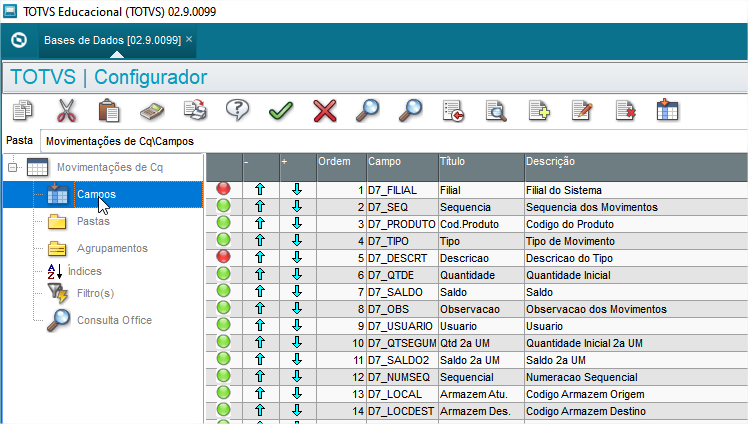This screenshot has height=424, width=748.
Task: Open the Consulta Office tree item
Action: 114,321
